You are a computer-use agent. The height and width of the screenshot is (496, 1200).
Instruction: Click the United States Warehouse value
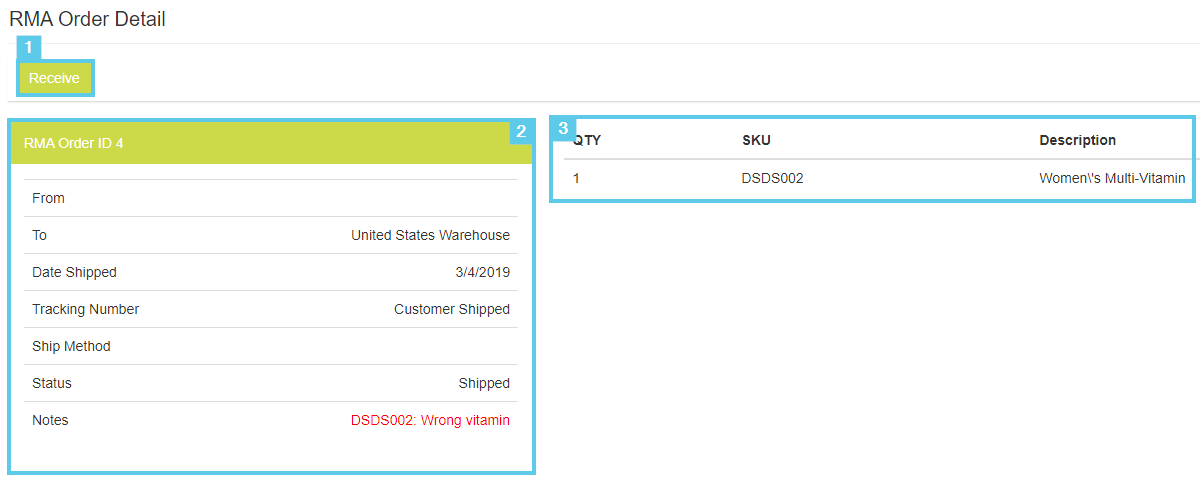pyautogui.click(x=430, y=235)
